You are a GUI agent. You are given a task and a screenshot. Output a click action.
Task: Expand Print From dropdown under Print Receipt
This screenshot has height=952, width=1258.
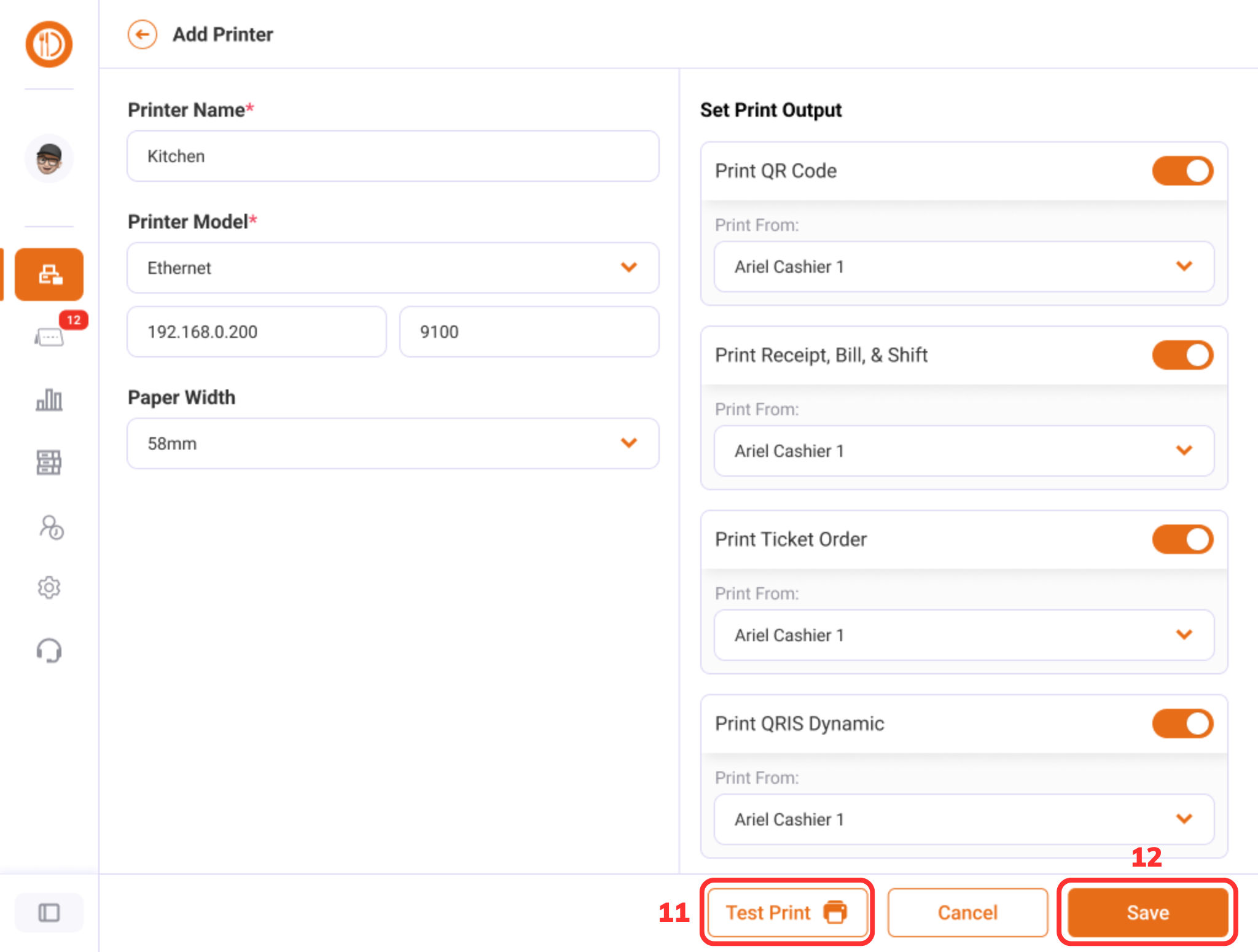pyautogui.click(x=964, y=451)
